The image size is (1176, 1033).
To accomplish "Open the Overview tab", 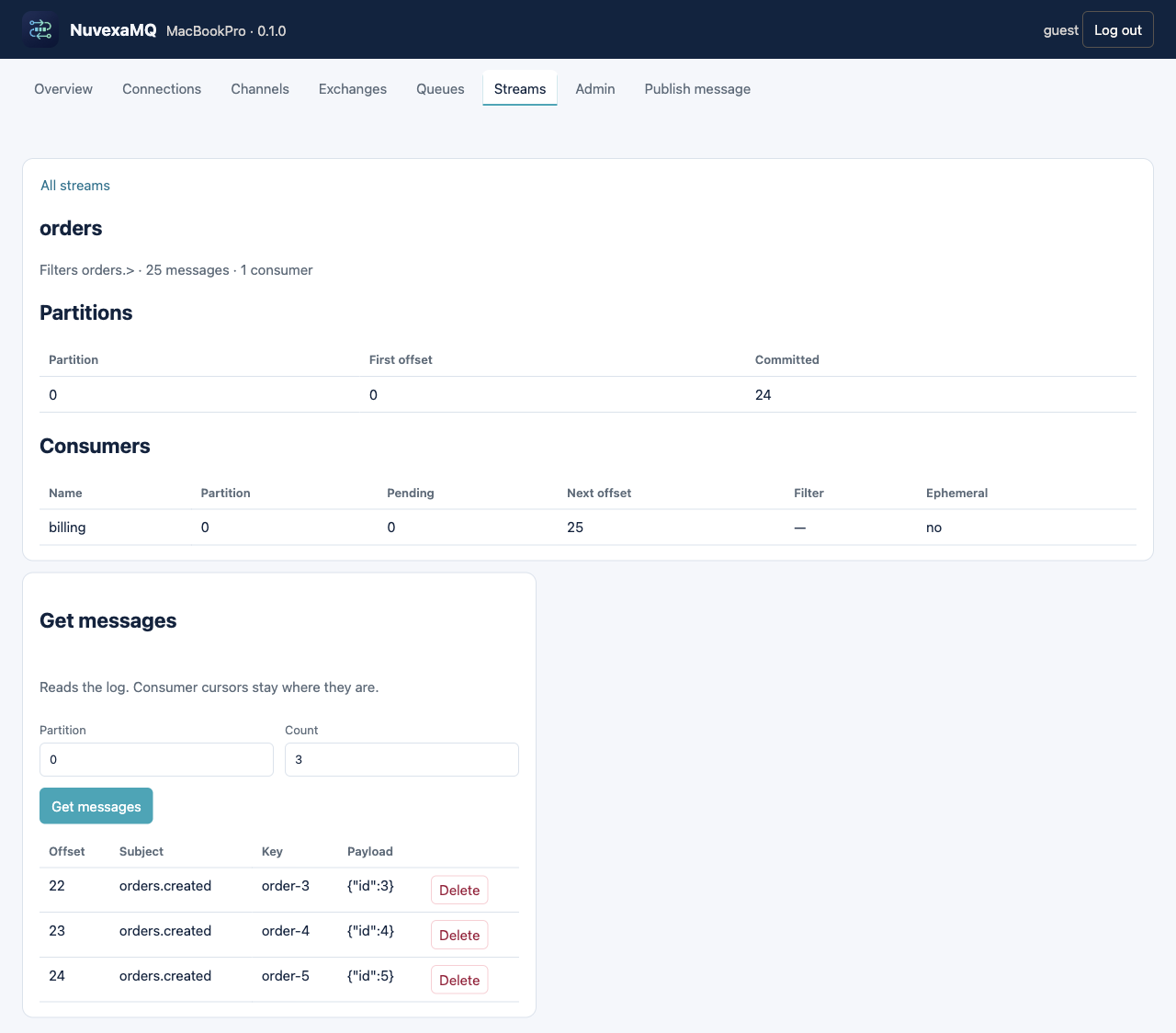I will pos(63,89).
